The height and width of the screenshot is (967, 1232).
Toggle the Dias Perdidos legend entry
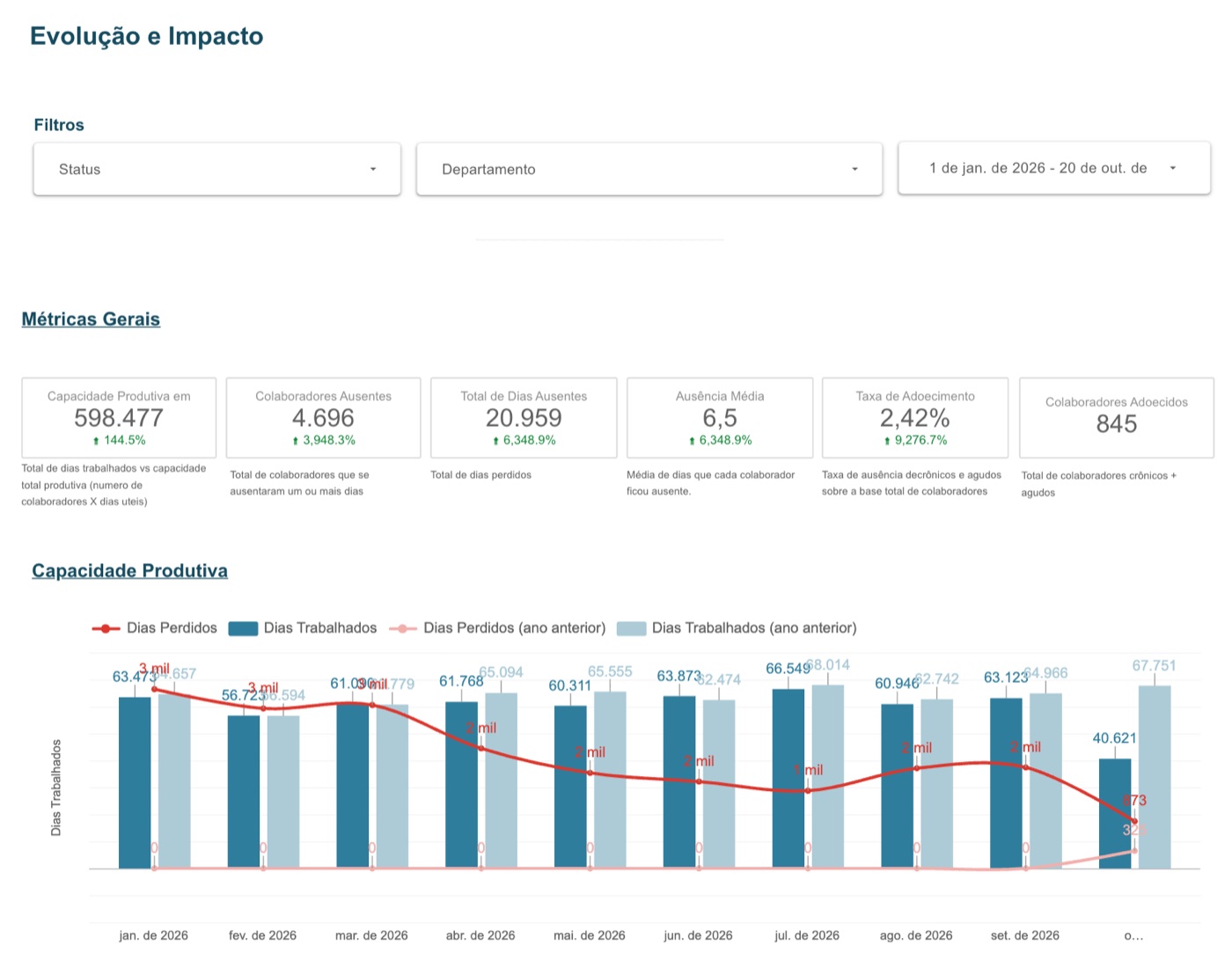point(154,628)
